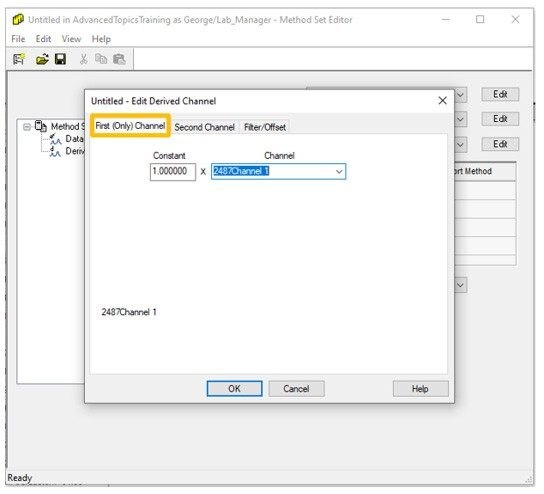Open the File menu
The width and height of the screenshot is (544, 494).
[x=18, y=39]
